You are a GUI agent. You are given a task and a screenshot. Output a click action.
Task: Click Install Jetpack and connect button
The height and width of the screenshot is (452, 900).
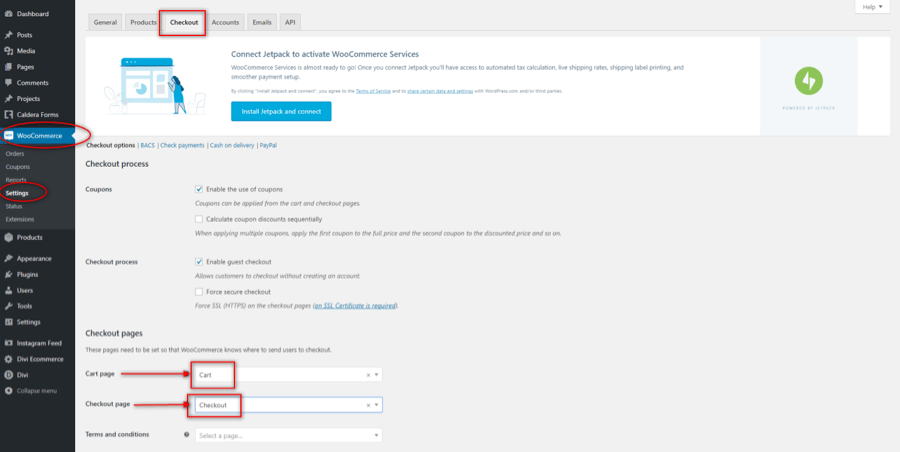point(281,111)
